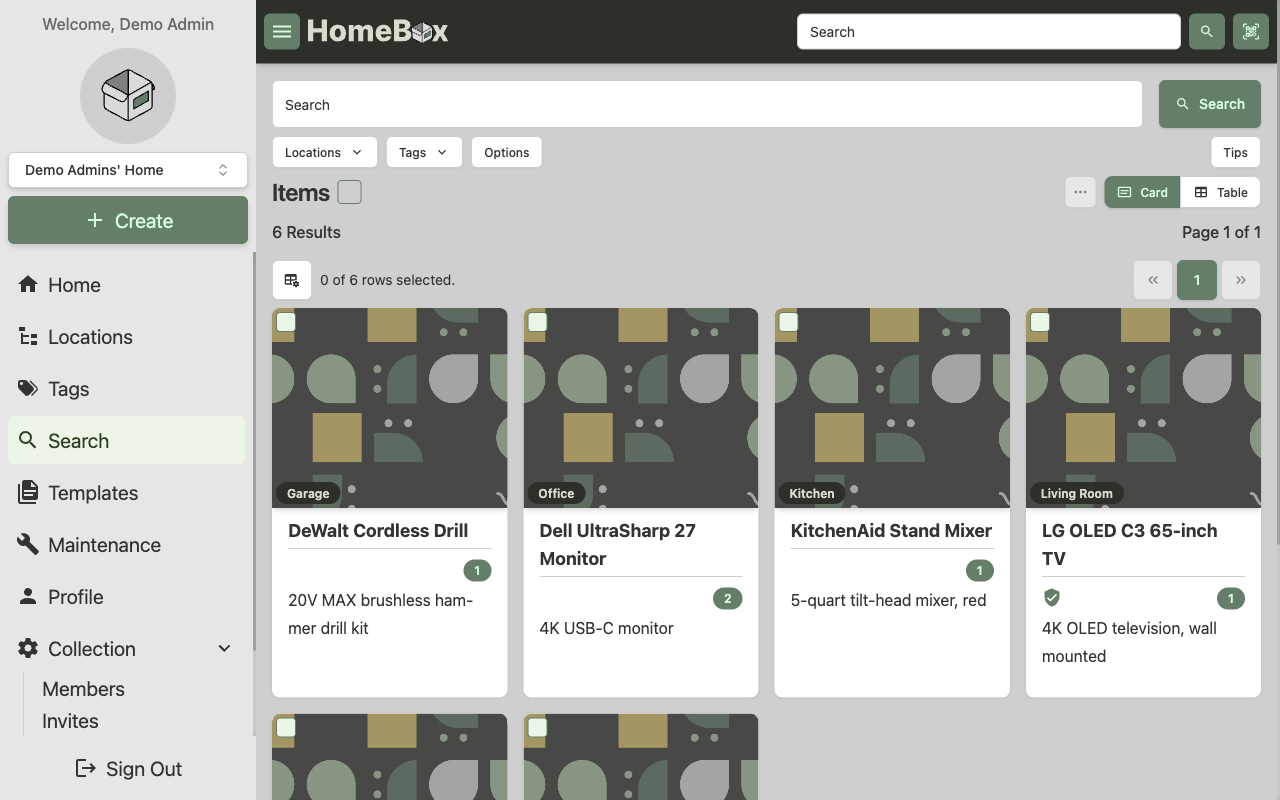
Task: Open Maintenance in the sidebar
Action: (x=126, y=545)
